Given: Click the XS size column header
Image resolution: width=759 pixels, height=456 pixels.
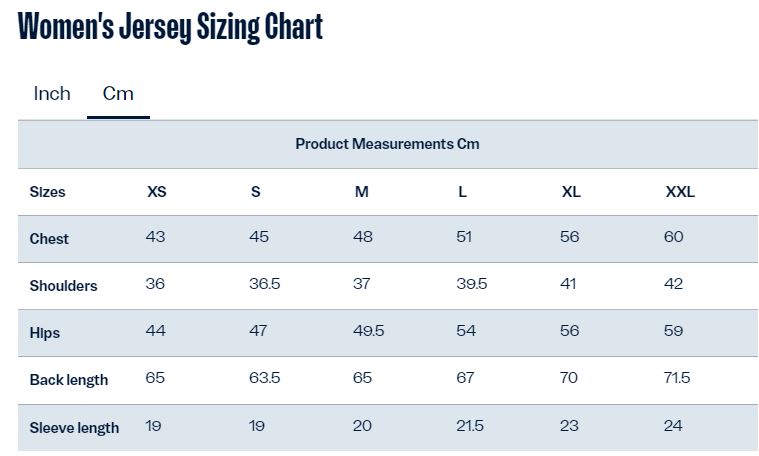Looking at the screenshot, I should pyautogui.click(x=157, y=192).
